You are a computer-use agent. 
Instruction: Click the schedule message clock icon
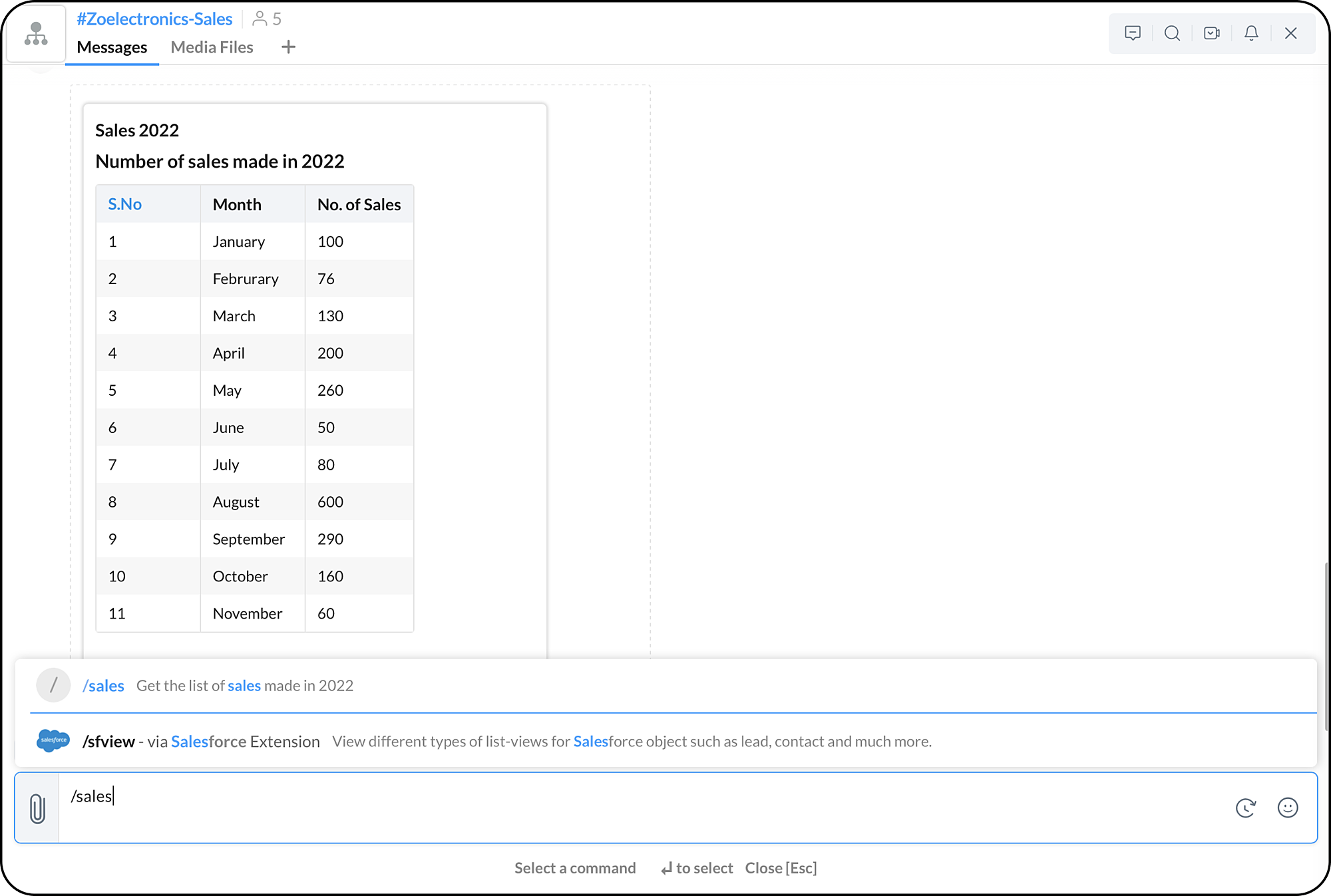click(x=1245, y=808)
